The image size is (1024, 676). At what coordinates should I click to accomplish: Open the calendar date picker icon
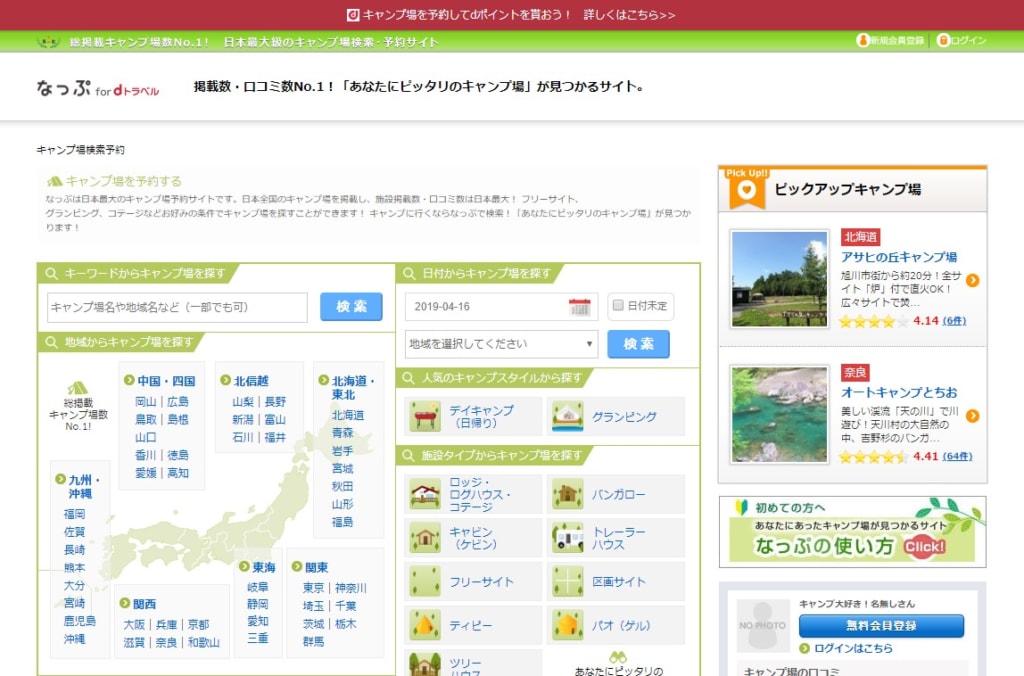tap(579, 306)
